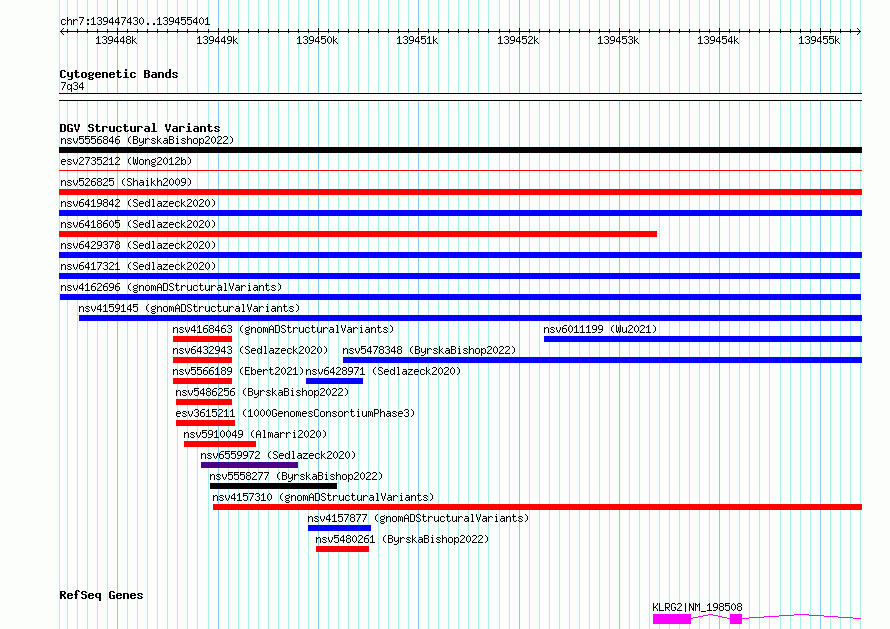Click nsv4157877 (gnomADStructuralVariants) label
The width and height of the screenshot is (890, 629).
[418, 518]
